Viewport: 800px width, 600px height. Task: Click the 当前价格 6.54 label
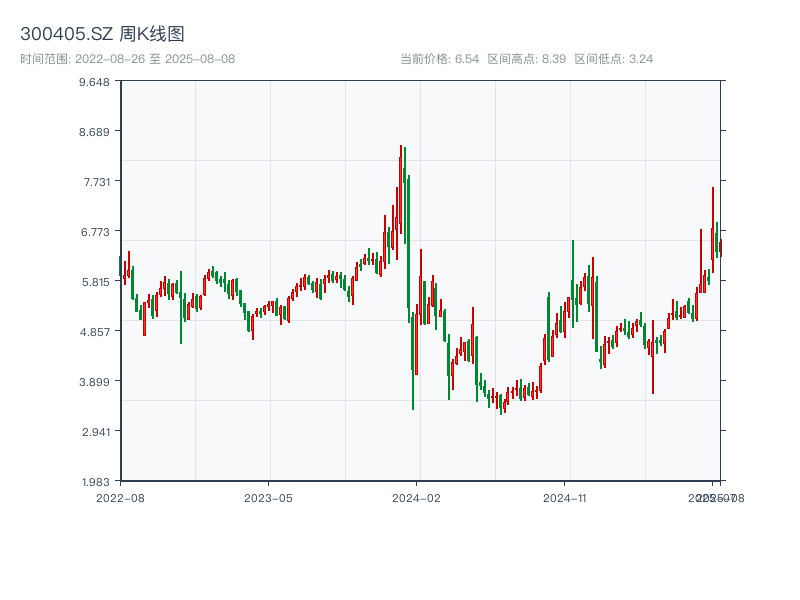coord(440,59)
